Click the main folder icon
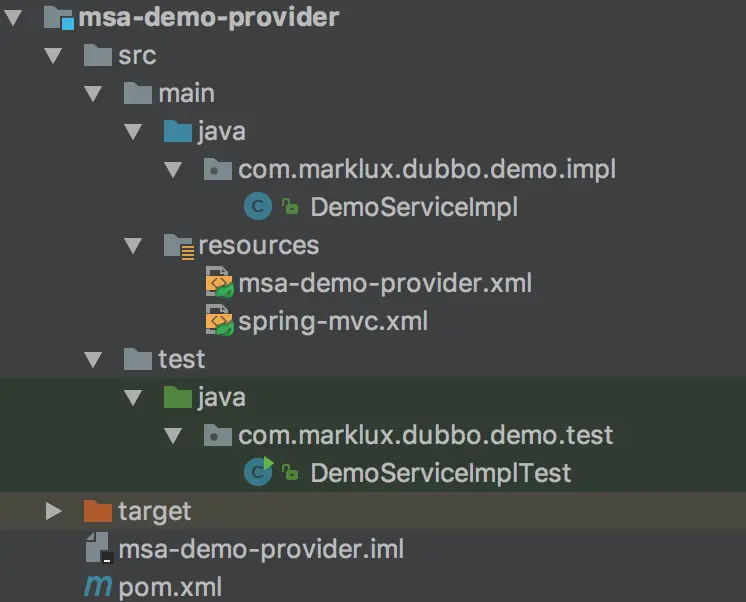 (137, 93)
